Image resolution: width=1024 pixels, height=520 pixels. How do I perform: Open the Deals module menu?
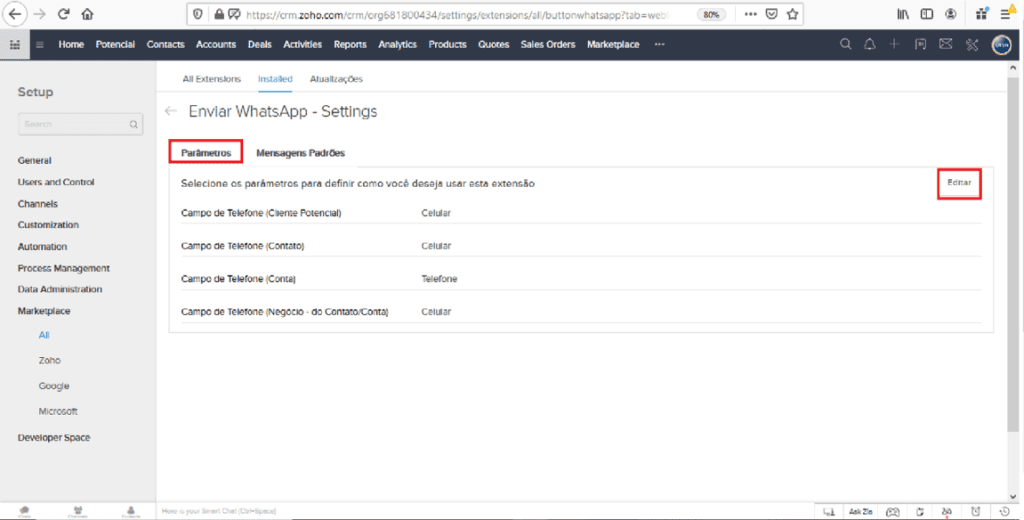coord(259,45)
